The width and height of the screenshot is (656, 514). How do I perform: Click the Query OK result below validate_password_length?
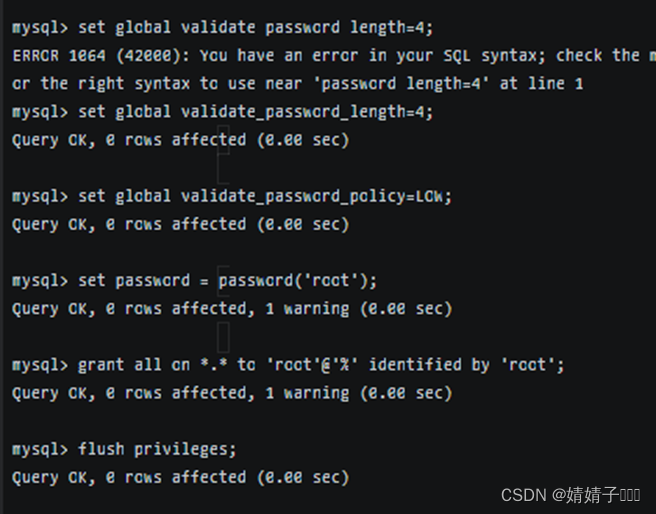pos(180,140)
